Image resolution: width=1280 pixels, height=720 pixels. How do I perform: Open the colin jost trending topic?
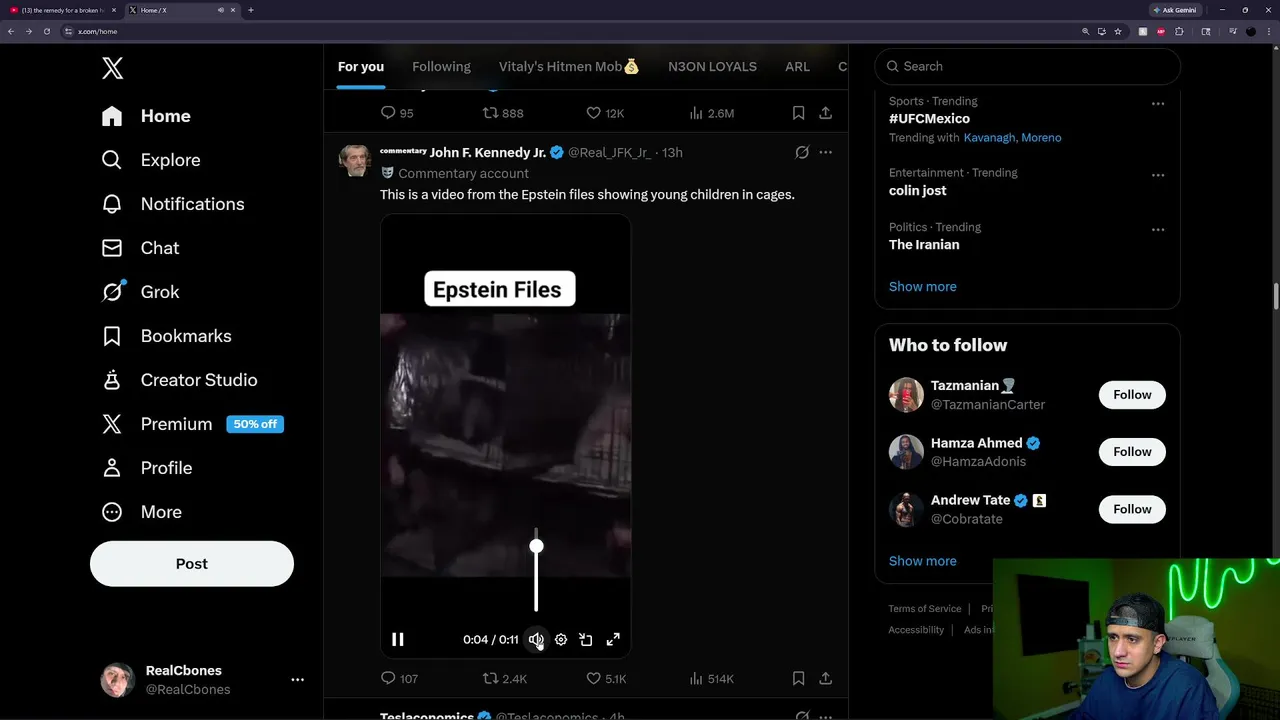(917, 190)
